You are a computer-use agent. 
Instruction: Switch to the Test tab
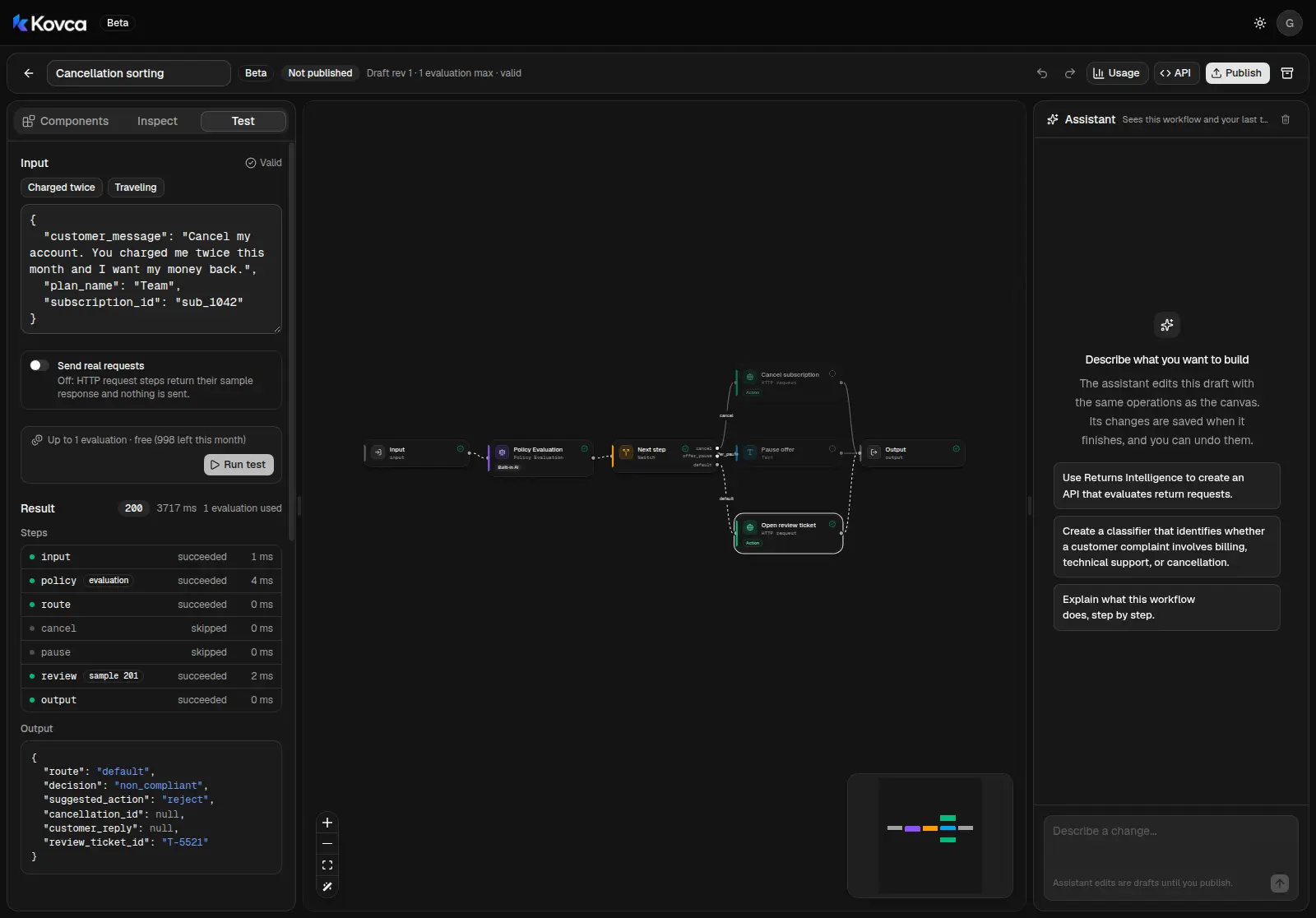coord(243,121)
